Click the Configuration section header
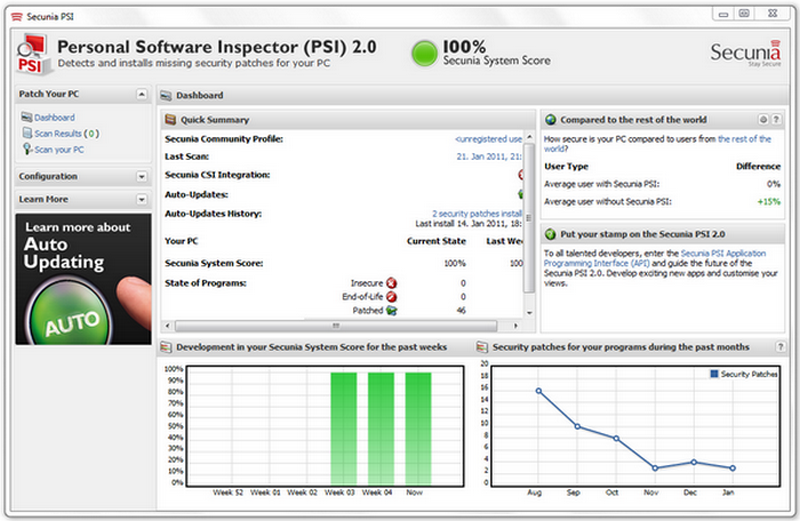This screenshot has height=521, width=800. tap(83, 177)
